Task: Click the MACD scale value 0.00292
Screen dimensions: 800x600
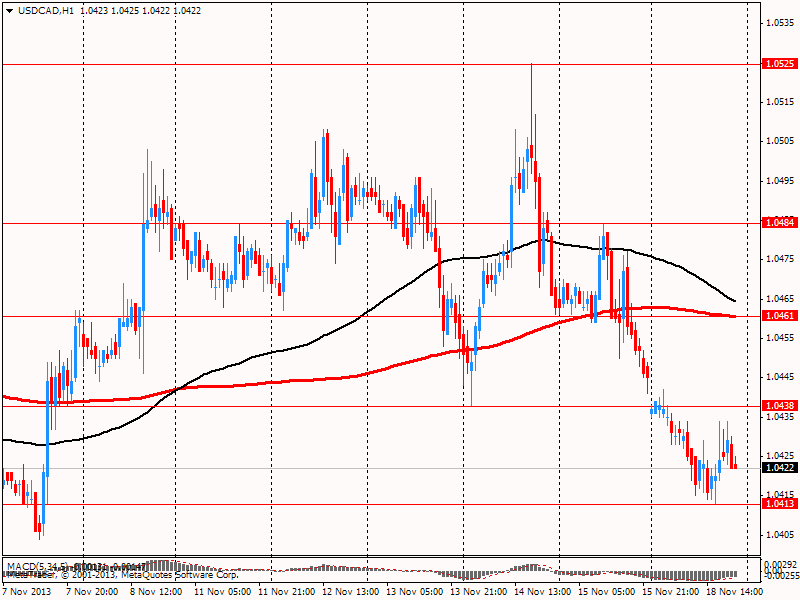Action: click(781, 564)
